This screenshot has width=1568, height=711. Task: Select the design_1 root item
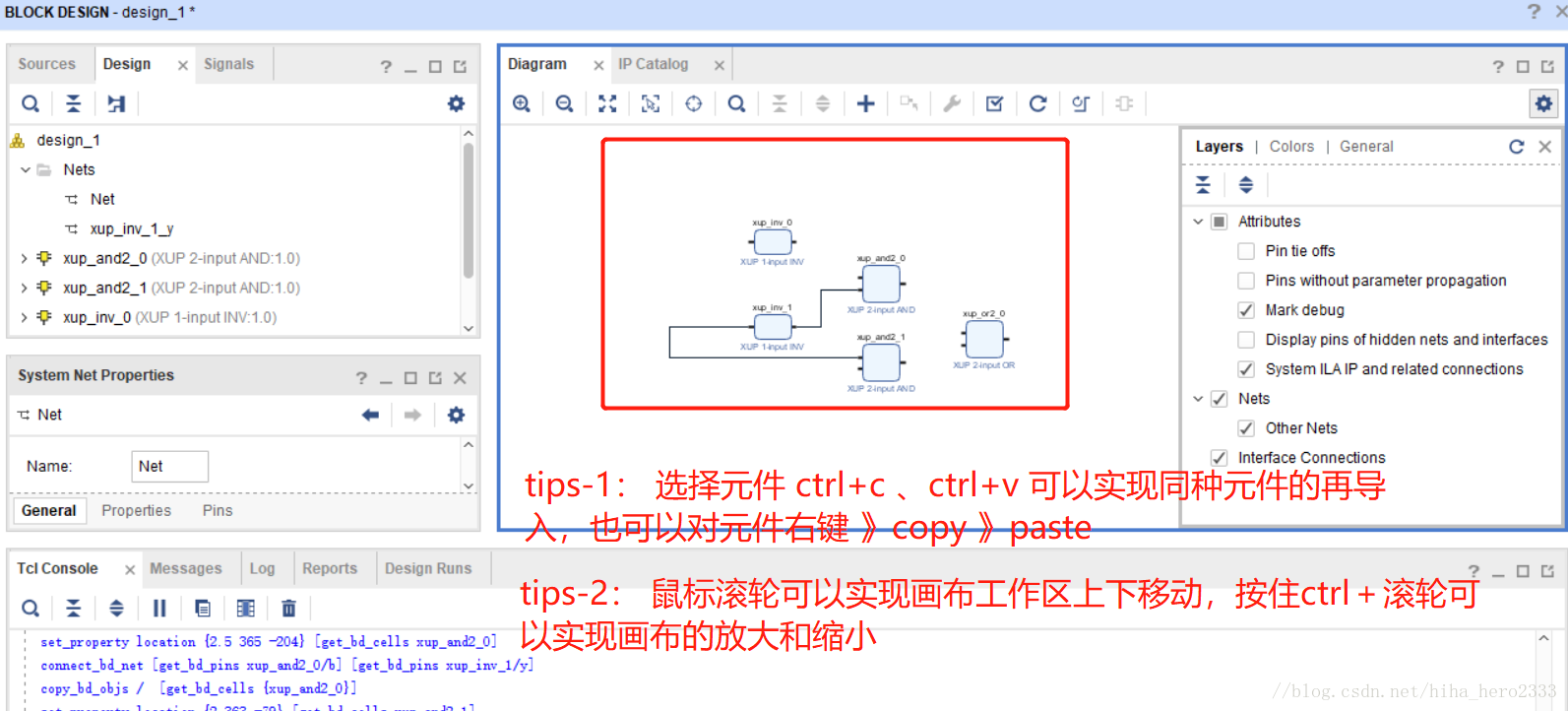(68, 140)
